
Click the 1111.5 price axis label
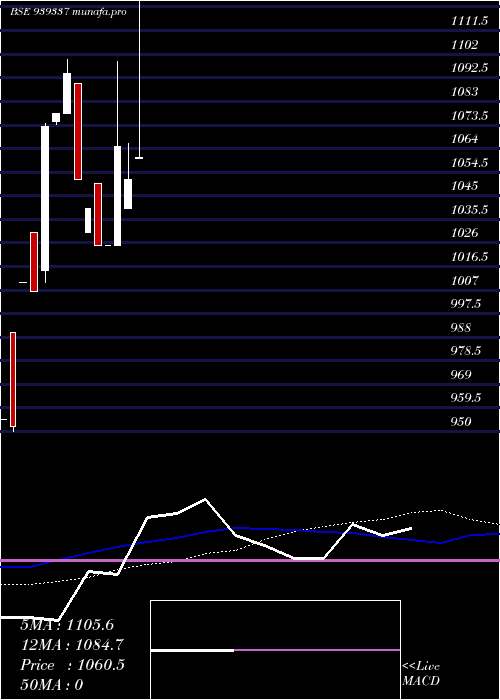(469, 21)
